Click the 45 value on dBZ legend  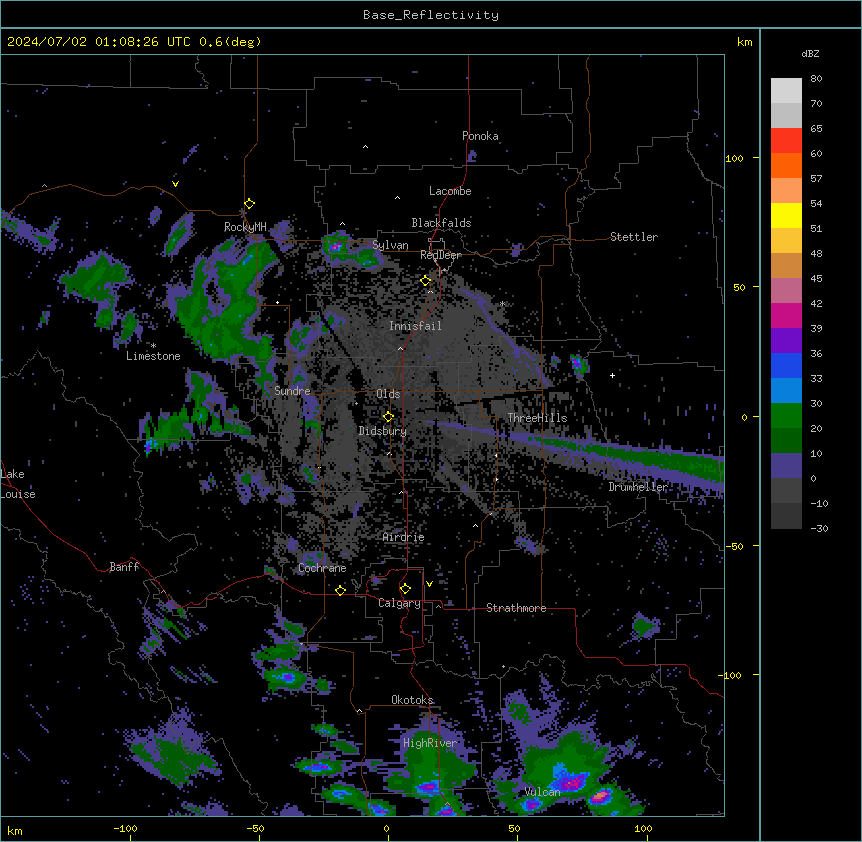pyautogui.click(x=816, y=279)
